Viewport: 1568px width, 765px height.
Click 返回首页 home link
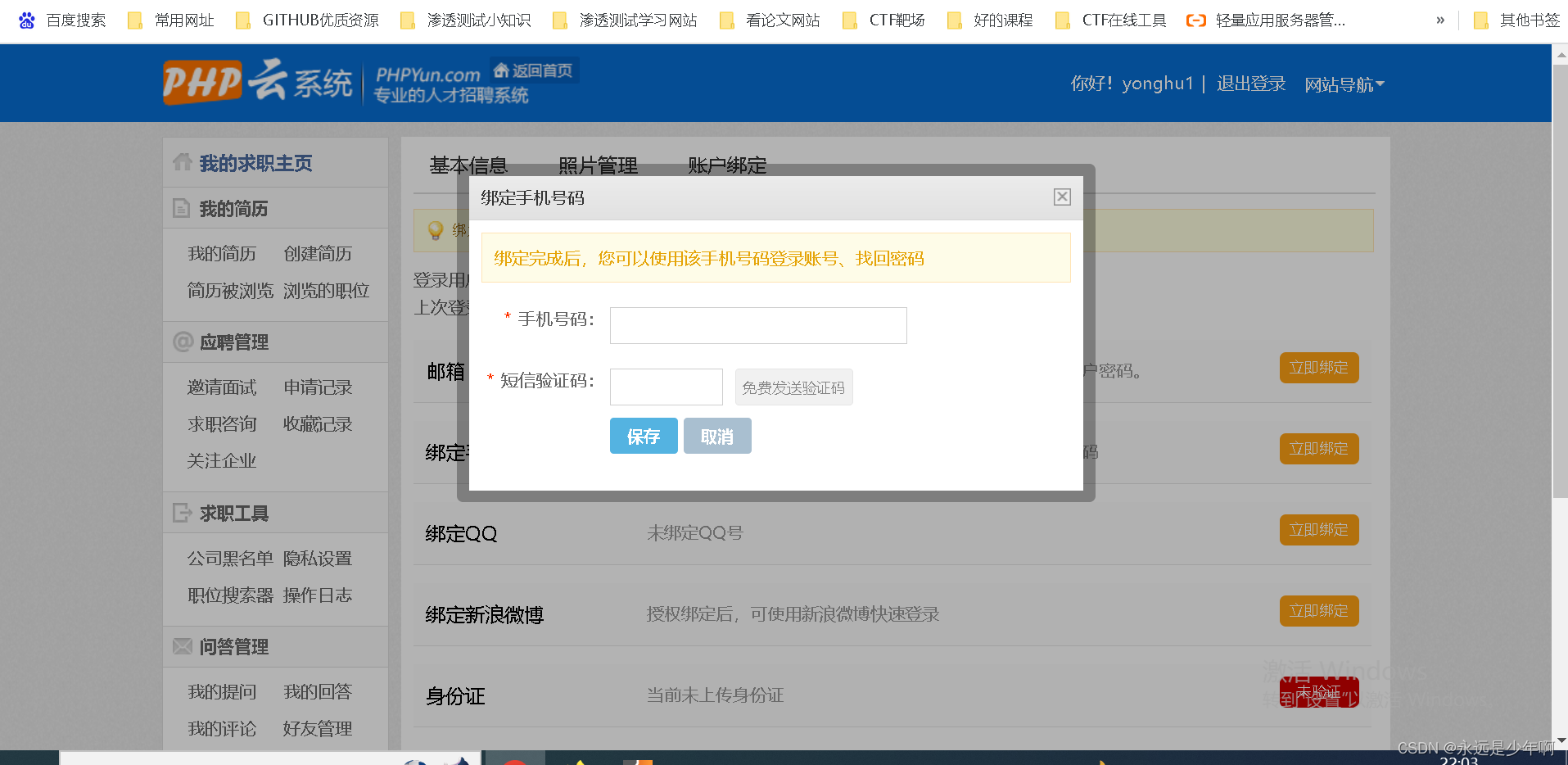[534, 70]
